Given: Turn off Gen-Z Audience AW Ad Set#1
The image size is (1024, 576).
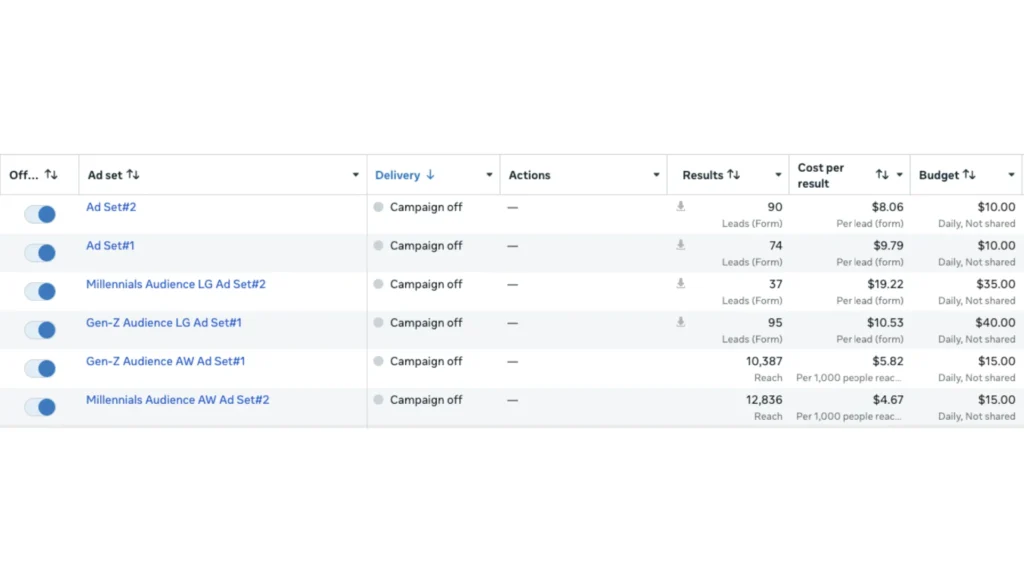Looking at the screenshot, I should click(x=40, y=368).
